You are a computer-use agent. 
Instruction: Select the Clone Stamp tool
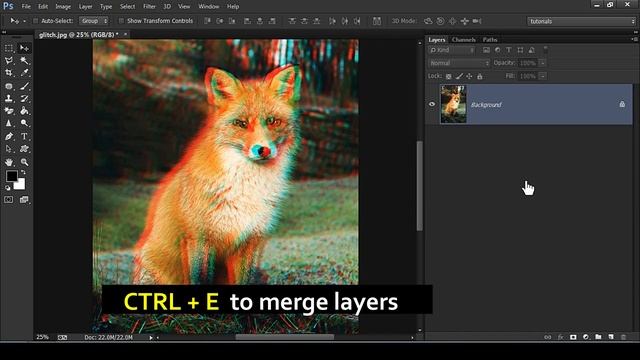[9, 98]
